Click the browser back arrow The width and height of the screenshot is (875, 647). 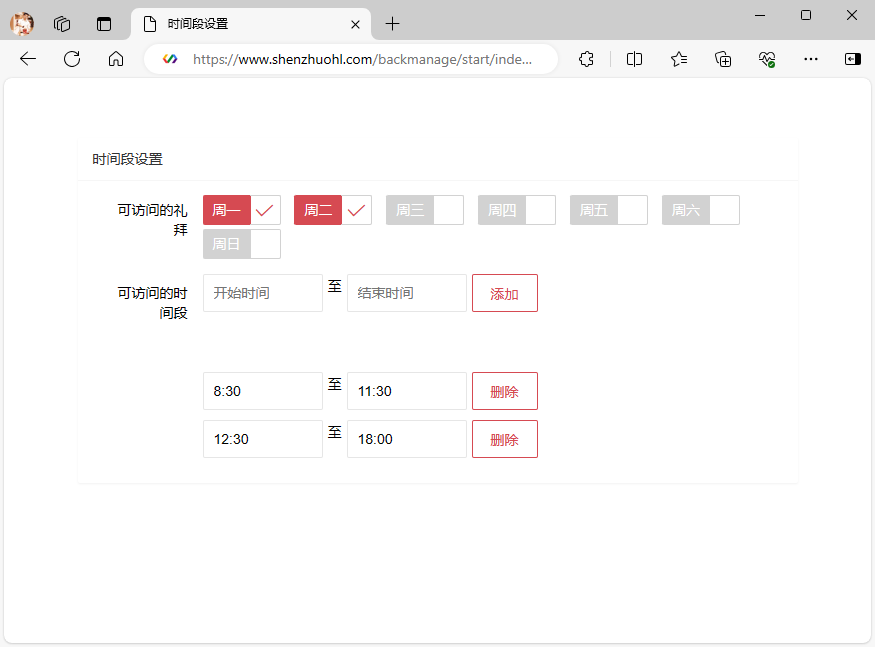(28, 59)
